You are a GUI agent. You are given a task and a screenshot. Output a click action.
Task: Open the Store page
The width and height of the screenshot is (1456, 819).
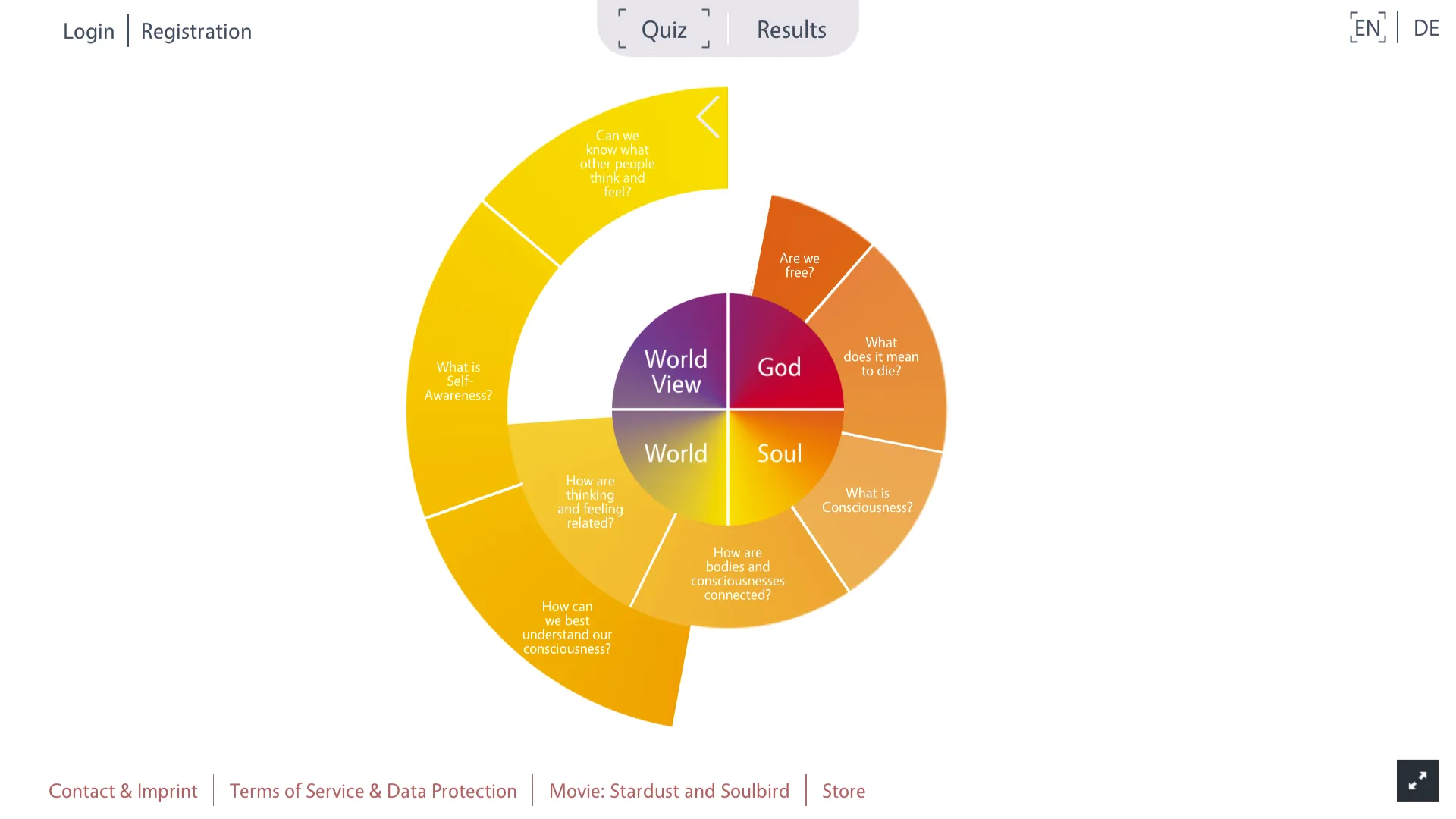point(843,790)
